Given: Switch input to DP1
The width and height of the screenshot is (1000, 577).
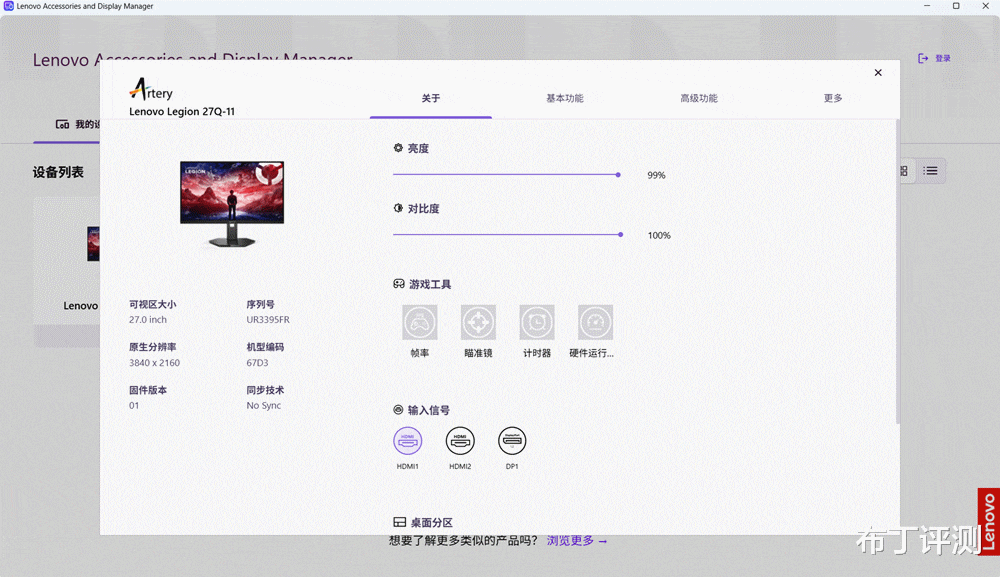Looking at the screenshot, I should click(511, 441).
